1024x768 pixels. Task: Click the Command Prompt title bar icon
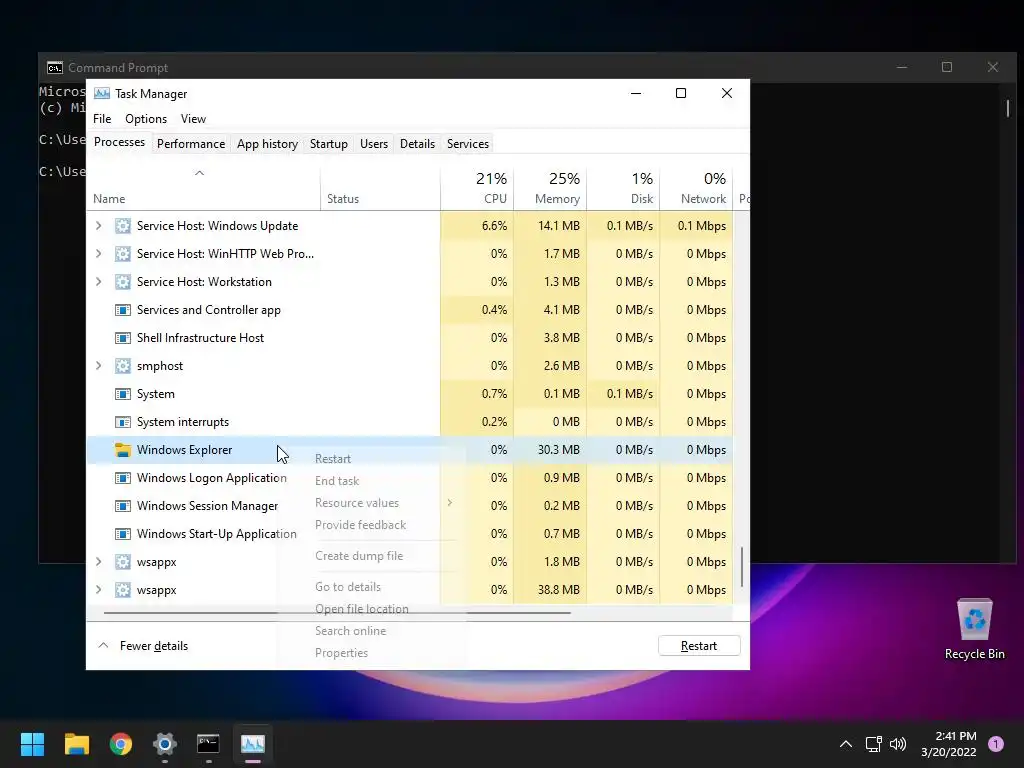coord(55,68)
